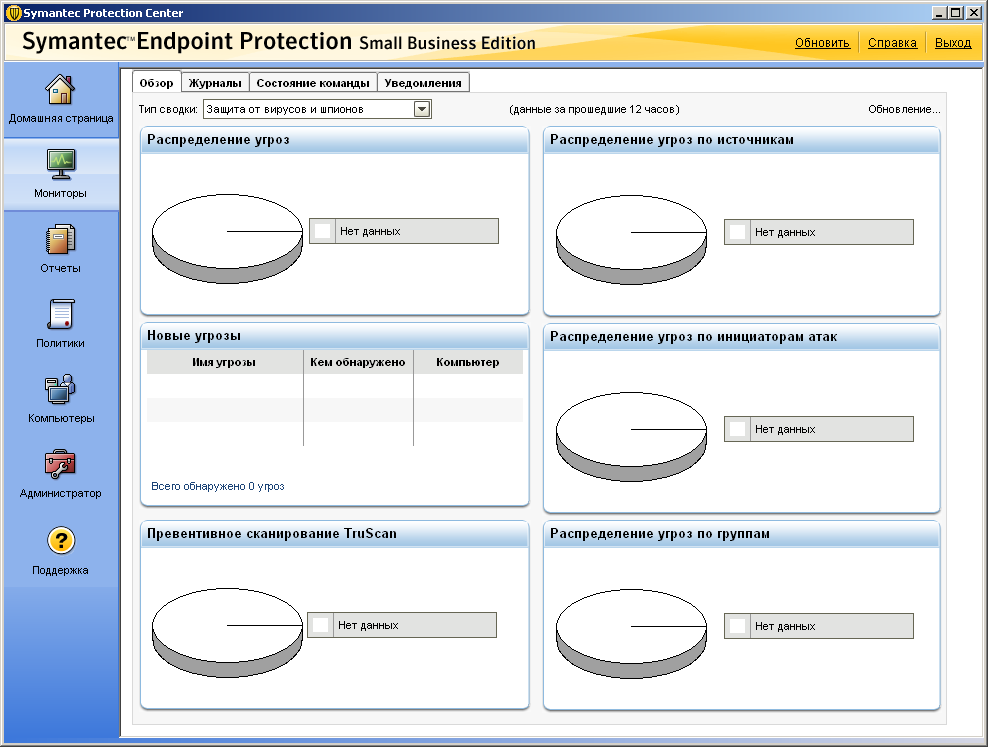Click the Symantec shield icon in title bar
This screenshot has width=988, height=747.
pos(14,13)
